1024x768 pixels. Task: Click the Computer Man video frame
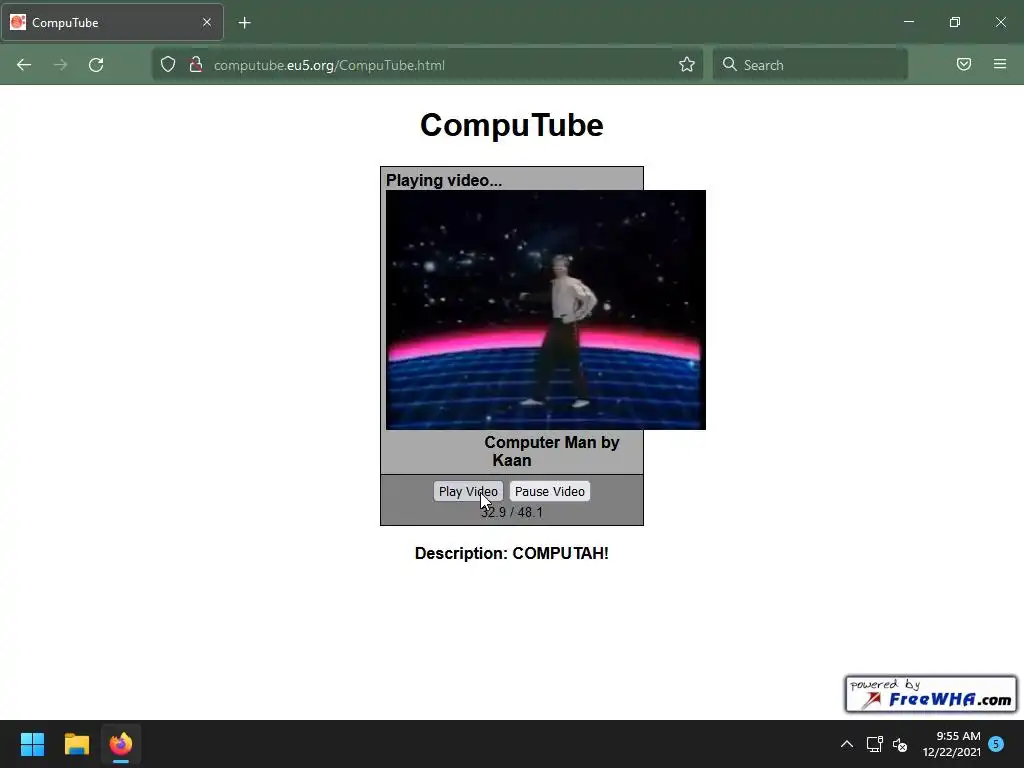[x=546, y=310]
